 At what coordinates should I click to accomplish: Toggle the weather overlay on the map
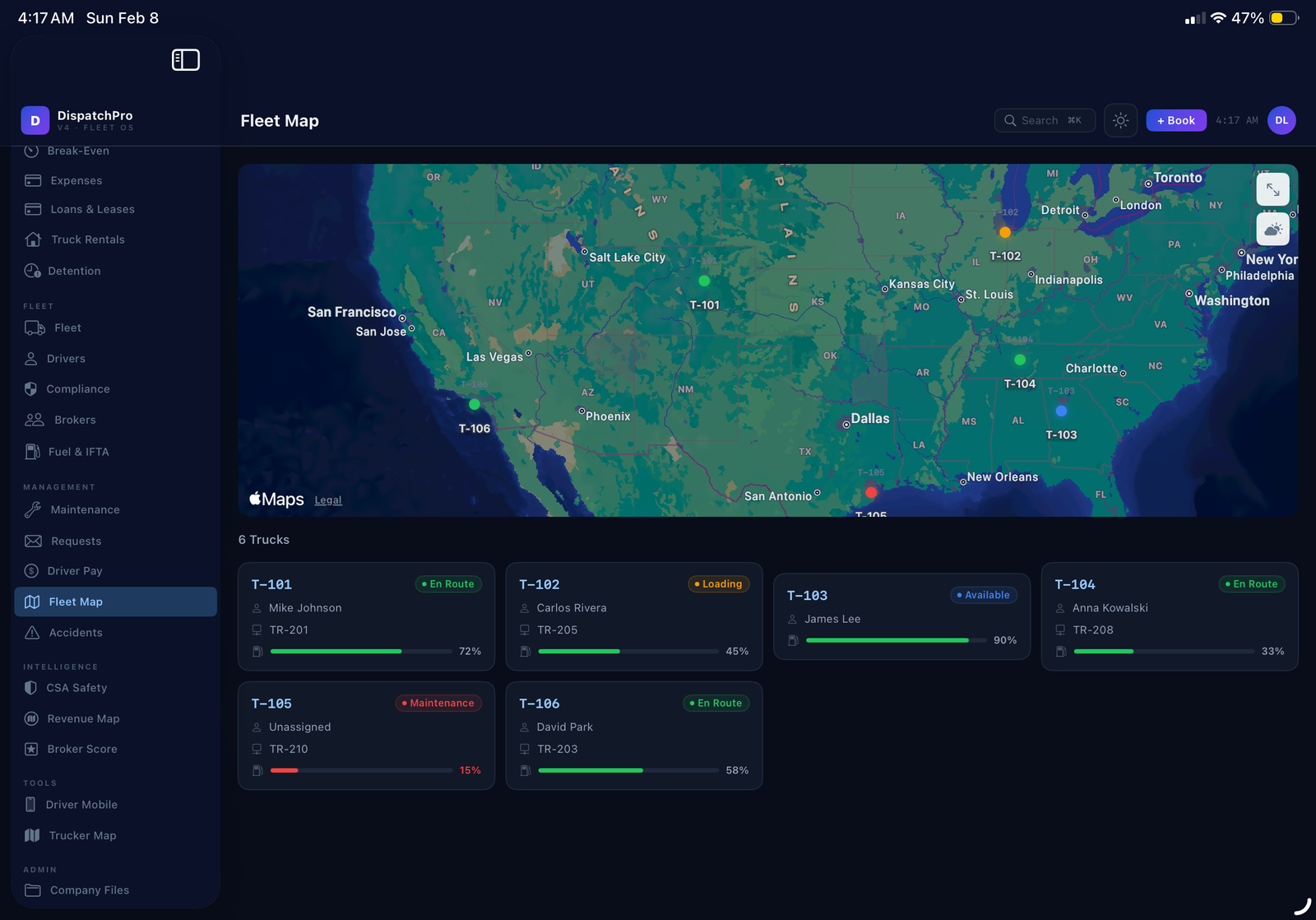point(1272,230)
